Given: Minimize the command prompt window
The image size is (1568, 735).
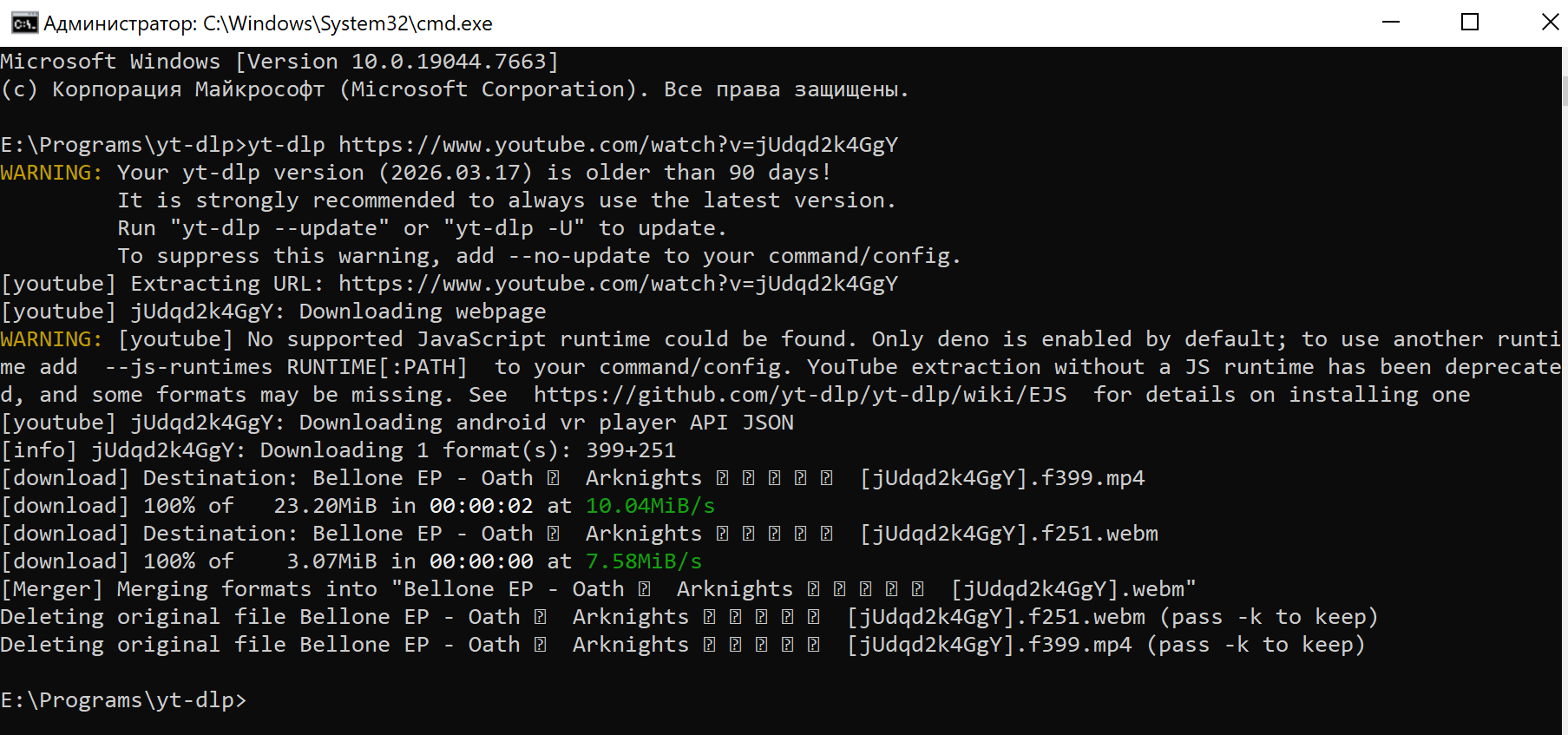Looking at the screenshot, I should point(1391,23).
